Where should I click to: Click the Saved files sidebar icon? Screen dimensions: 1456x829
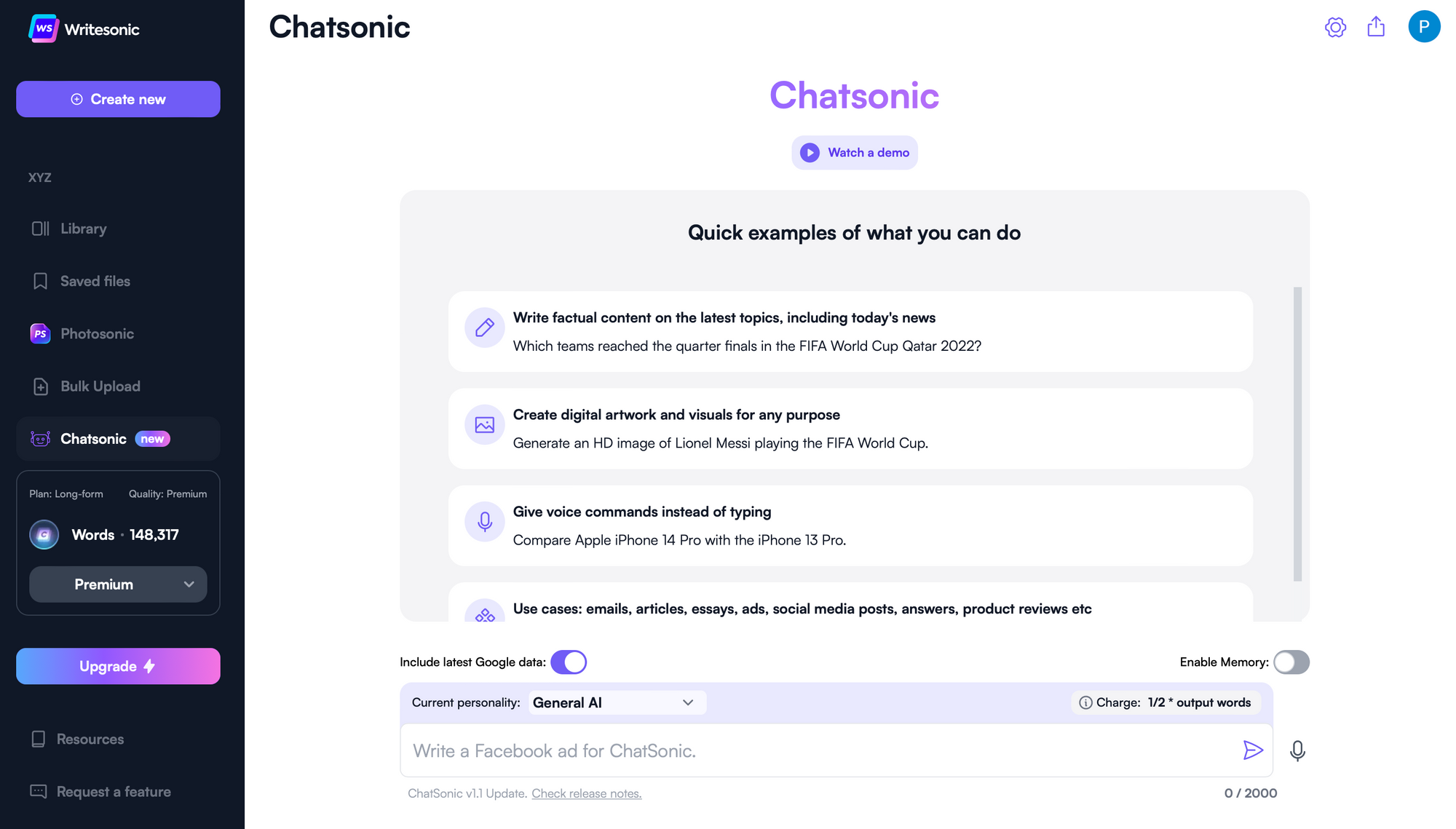(x=41, y=281)
